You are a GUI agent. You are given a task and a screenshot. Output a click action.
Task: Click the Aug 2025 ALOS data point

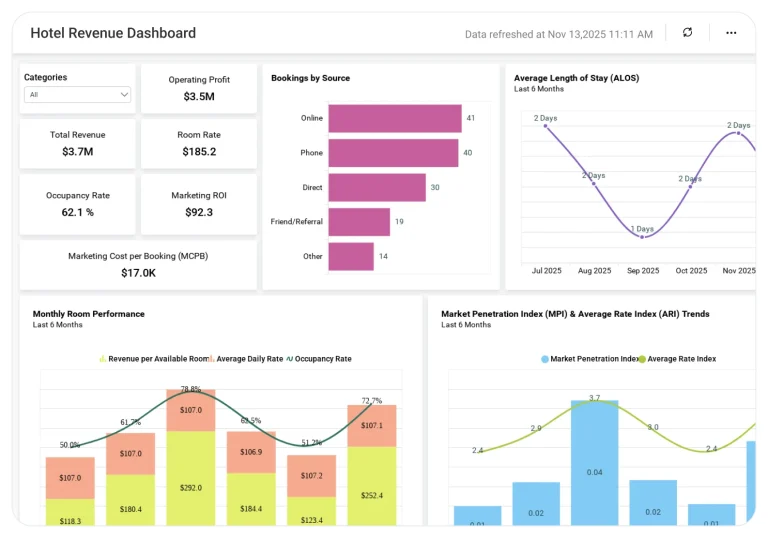[594, 184]
